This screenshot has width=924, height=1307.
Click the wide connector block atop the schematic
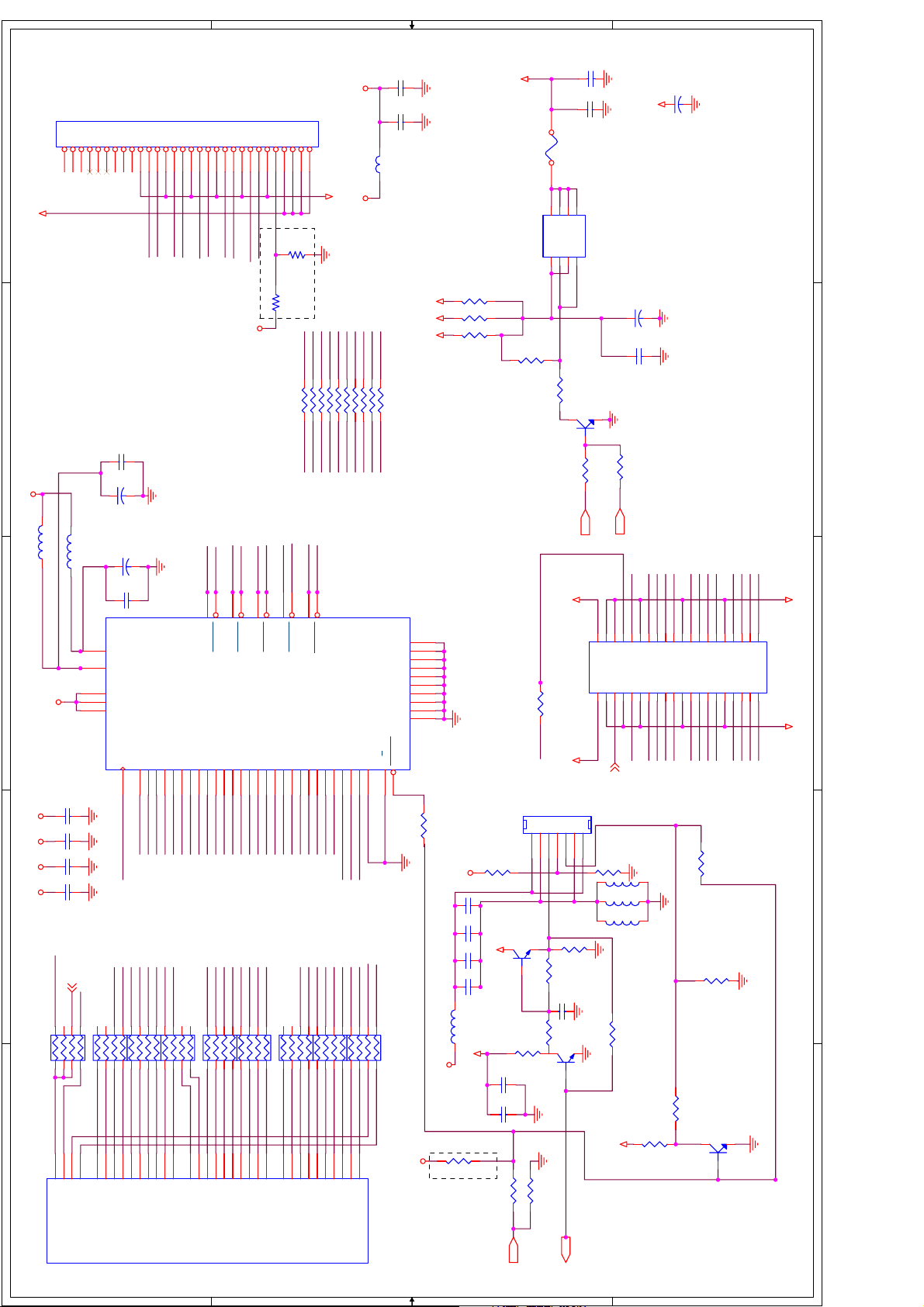[x=187, y=133]
